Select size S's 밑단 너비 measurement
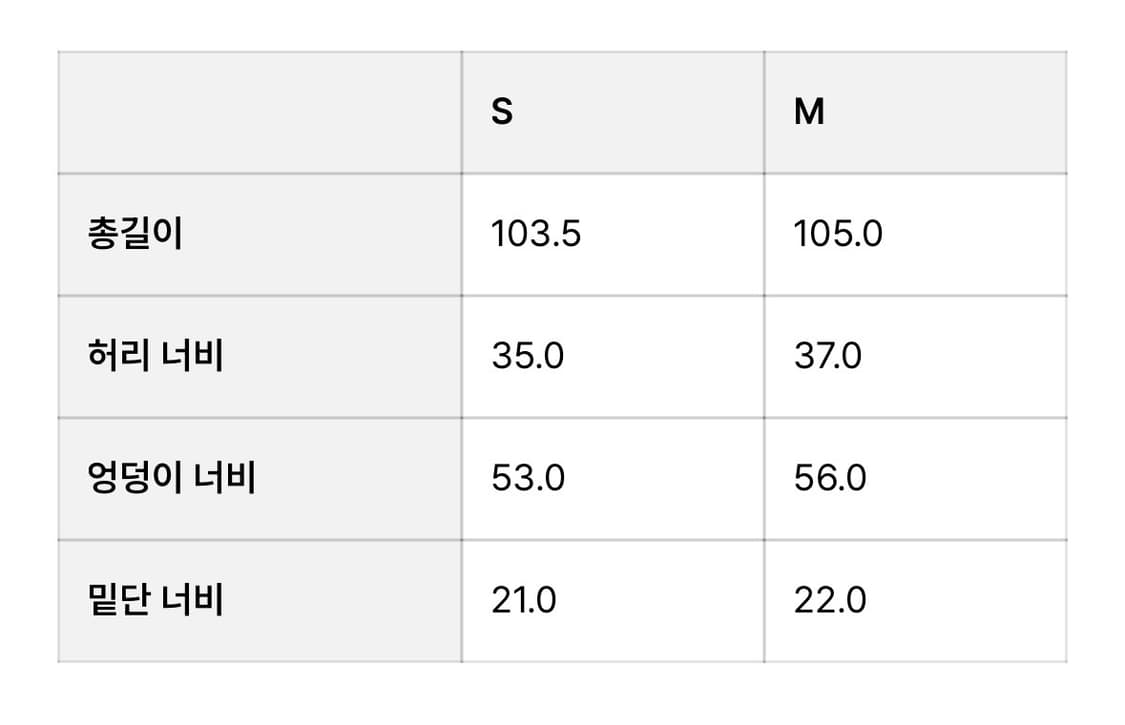Image resolution: width=1125 pixels, height=725 pixels. pos(524,600)
